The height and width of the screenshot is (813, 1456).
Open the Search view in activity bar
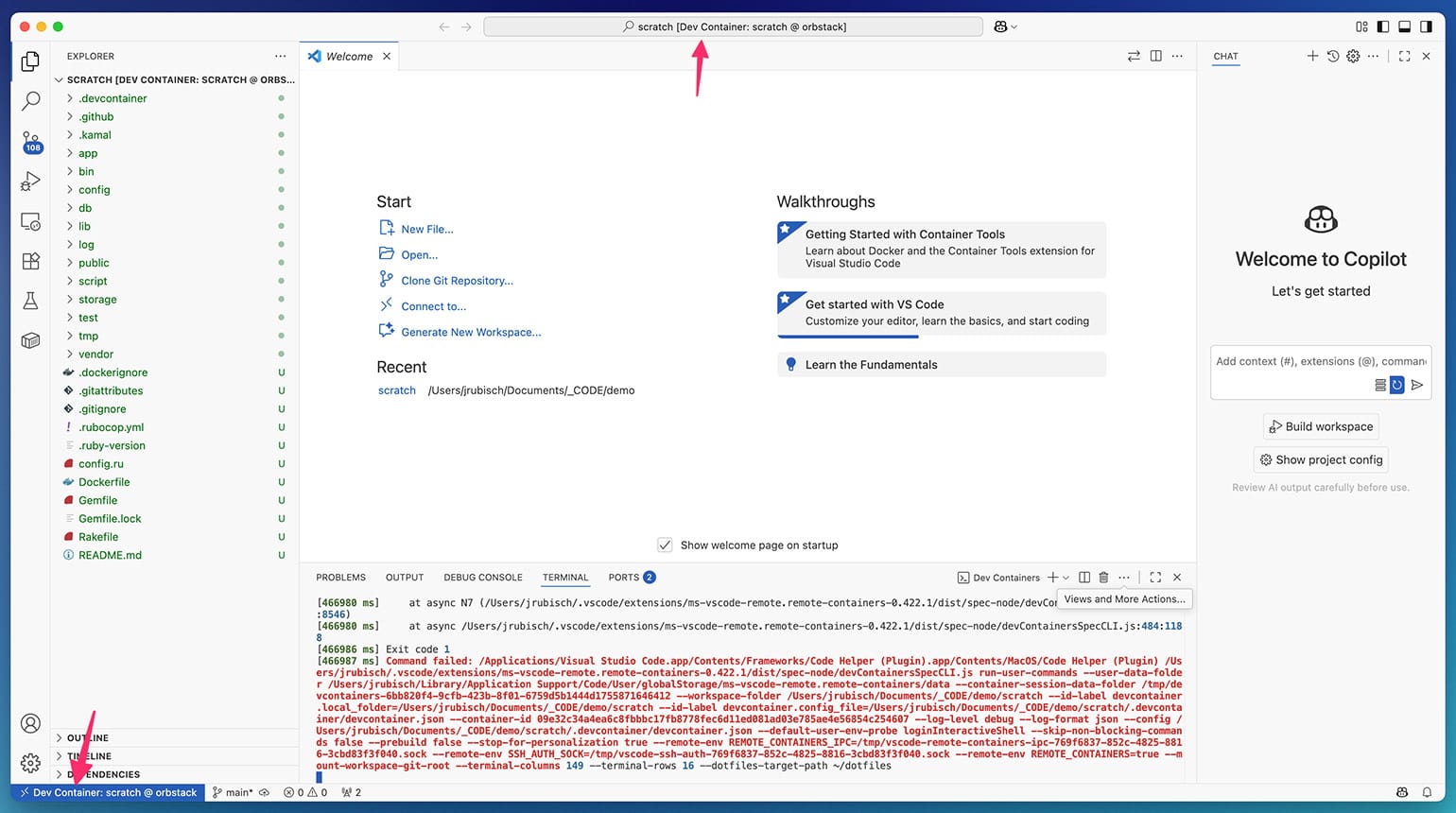coord(30,100)
